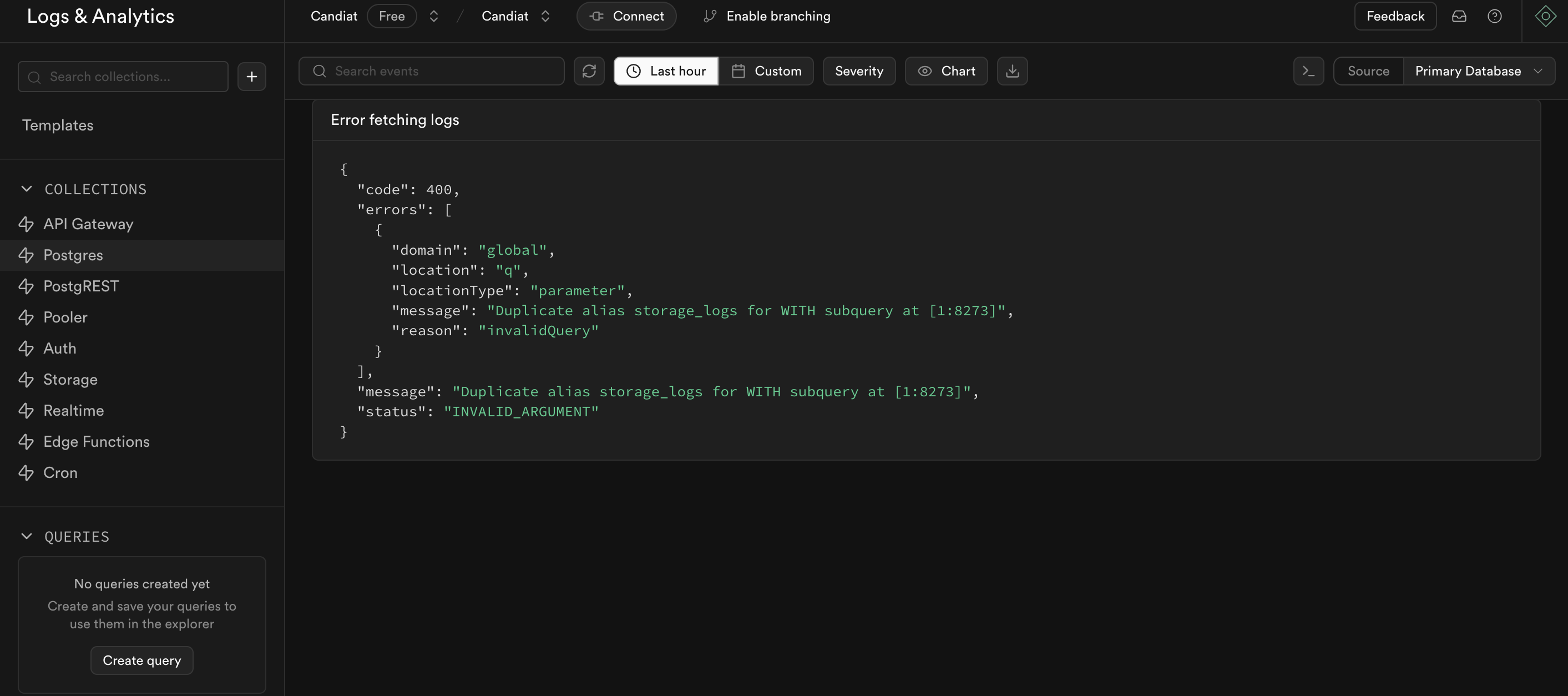Screen dimensions: 1568x696
Task: Switch to the Custom date range tab
Action: pyautogui.click(x=766, y=71)
